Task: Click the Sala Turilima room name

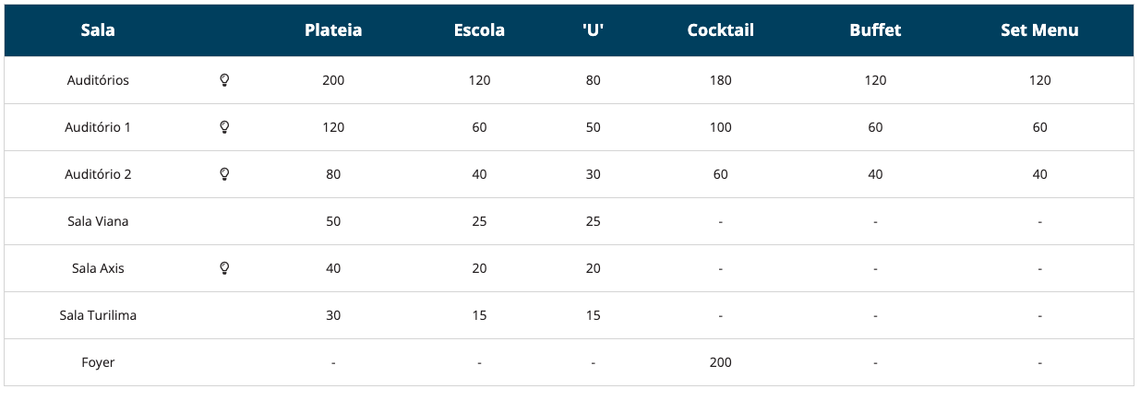Action: click(x=98, y=316)
